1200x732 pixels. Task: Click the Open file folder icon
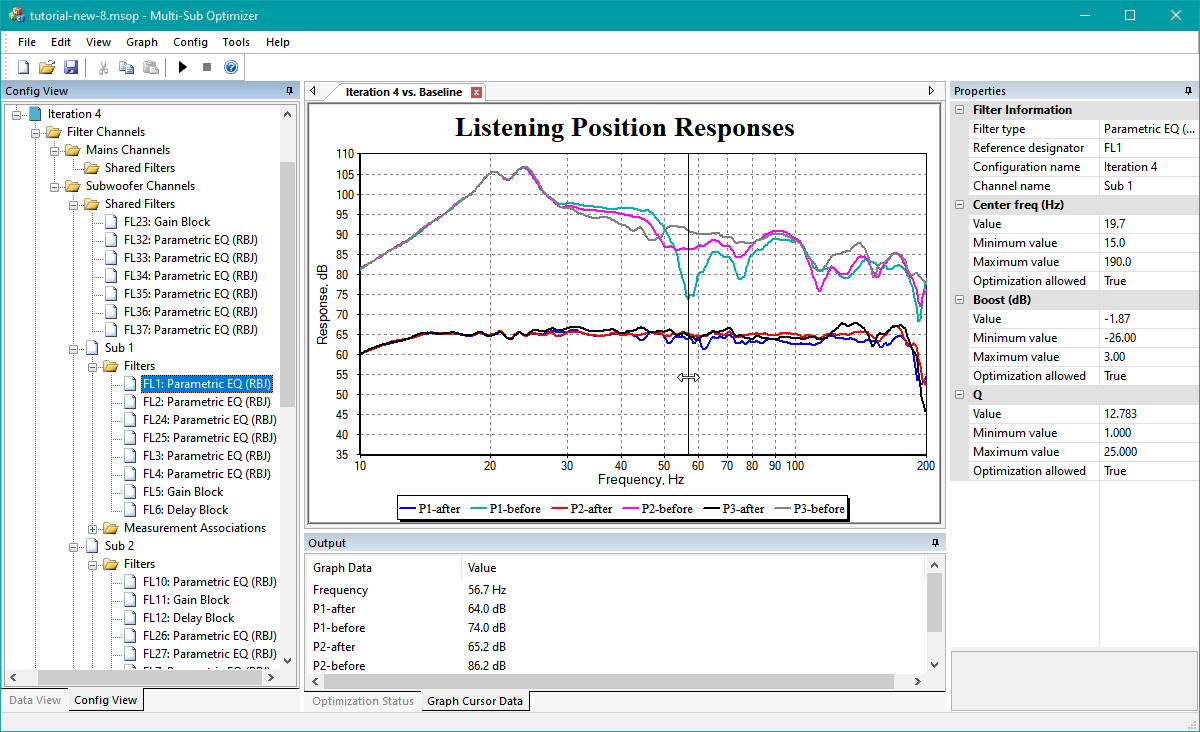(x=47, y=67)
